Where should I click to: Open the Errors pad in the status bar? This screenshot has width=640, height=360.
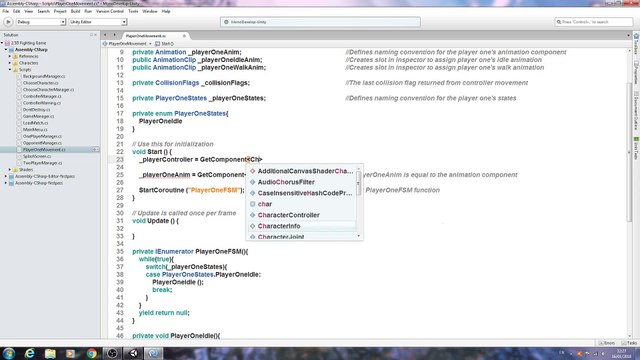tap(607, 343)
